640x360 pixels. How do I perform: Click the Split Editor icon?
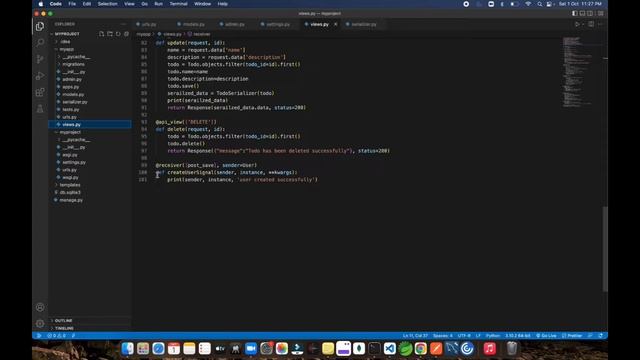(x=591, y=24)
